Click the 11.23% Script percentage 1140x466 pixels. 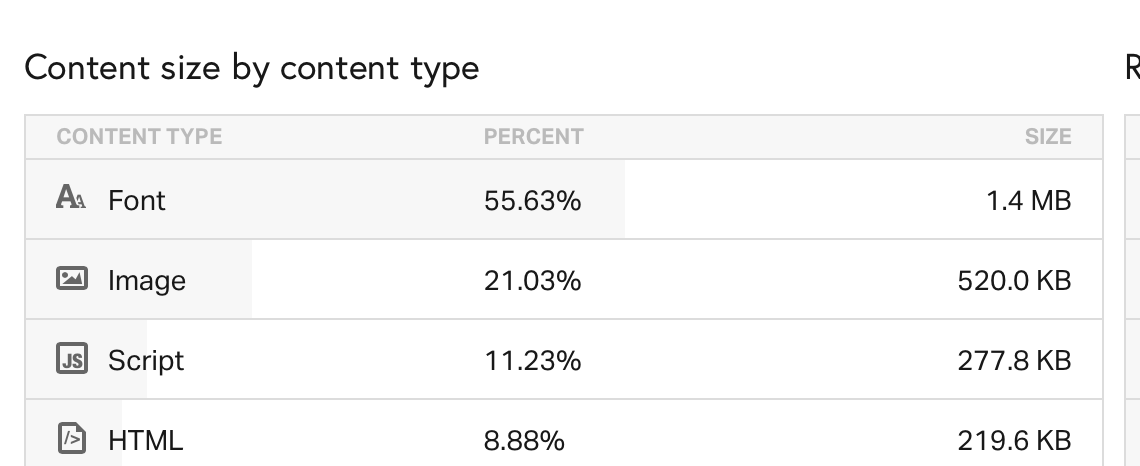pyautogui.click(x=532, y=360)
